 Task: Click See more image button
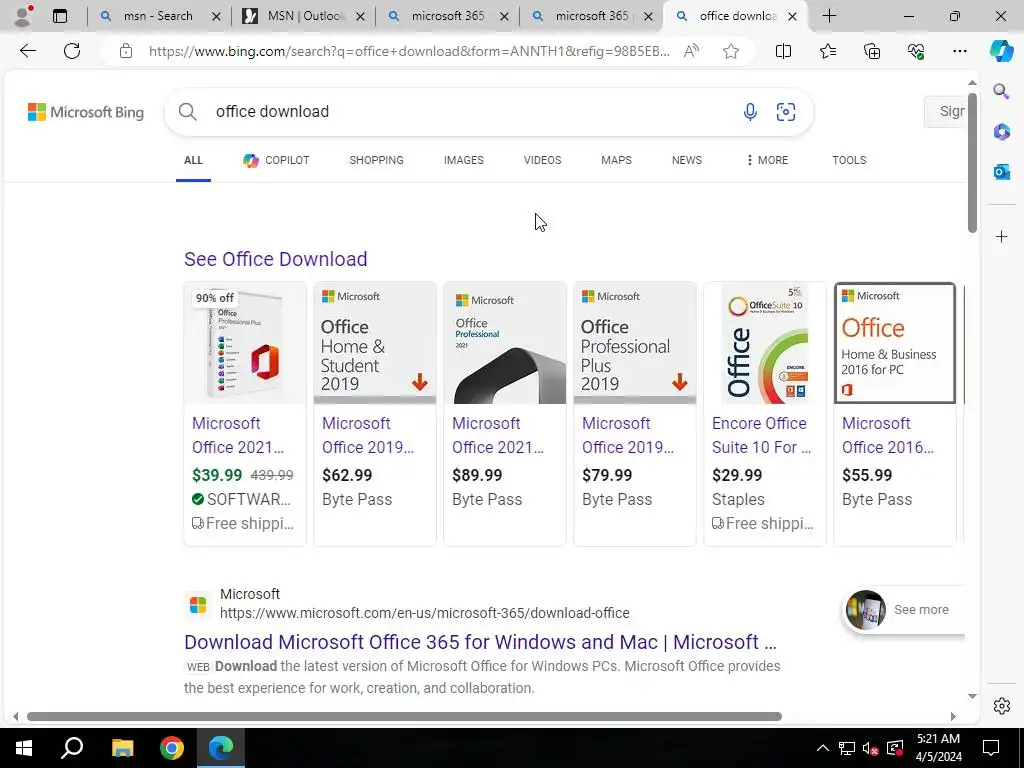[x=904, y=609]
